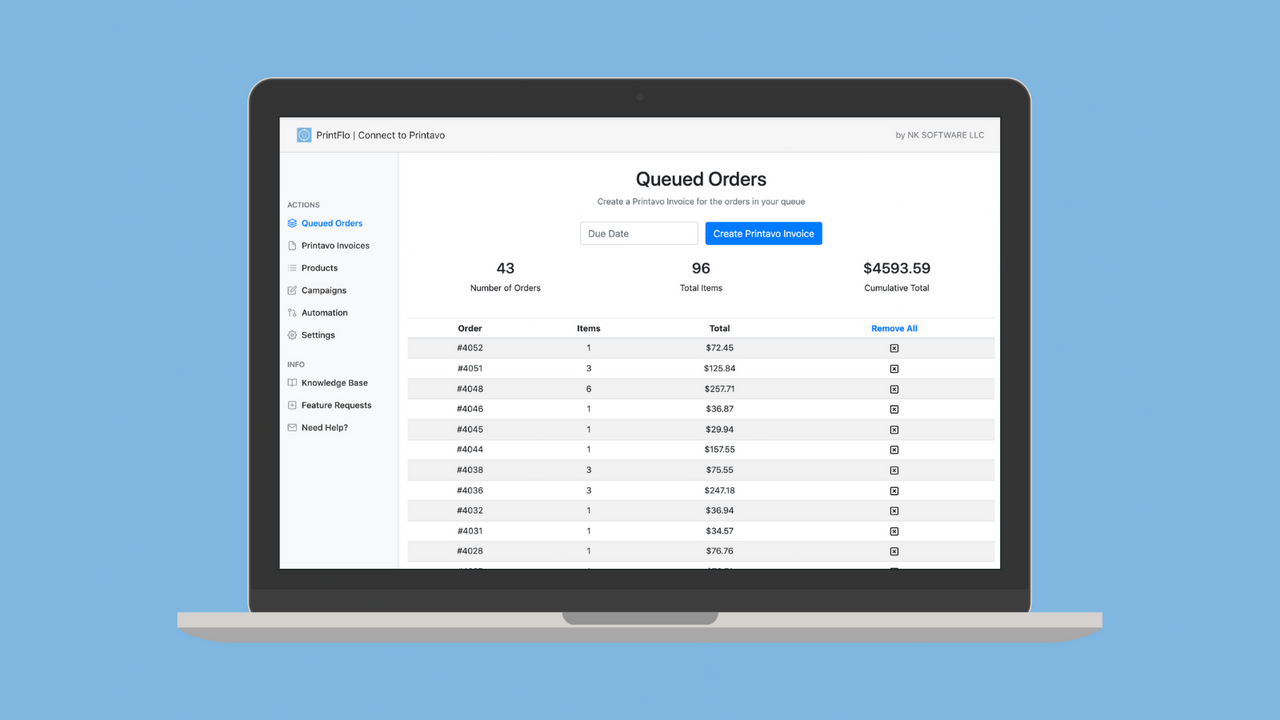The height and width of the screenshot is (720, 1280).
Task: Click the Due Date input field
Action: 638,233
